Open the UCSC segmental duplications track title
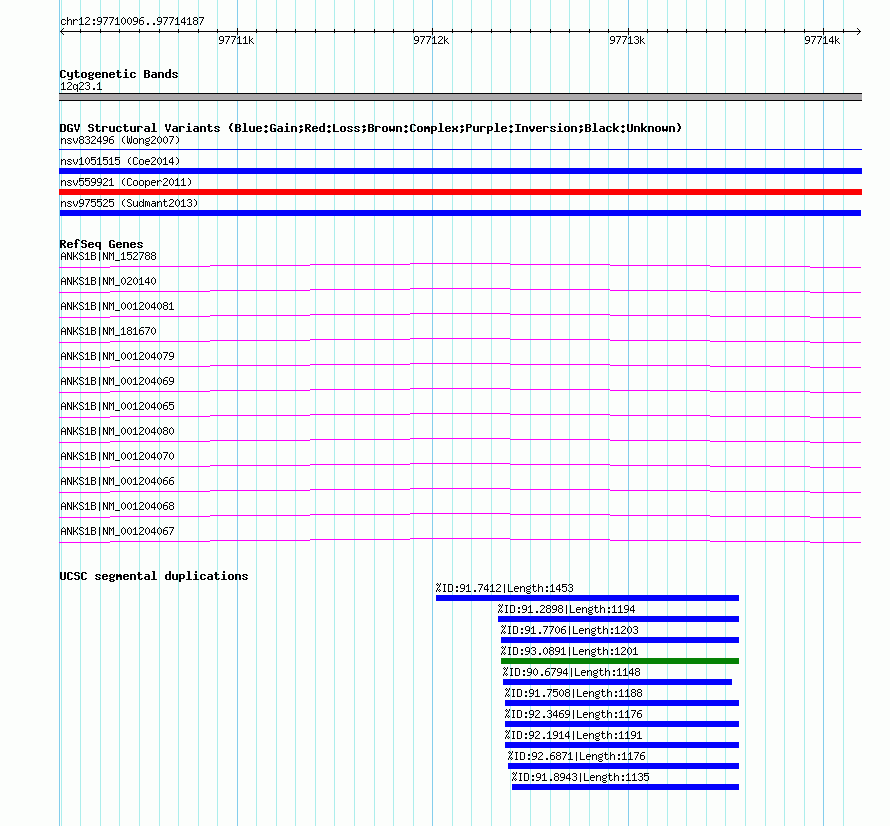The height and width of the screenshot is (826, 890). pyautogui.click(x=154, y=576)
